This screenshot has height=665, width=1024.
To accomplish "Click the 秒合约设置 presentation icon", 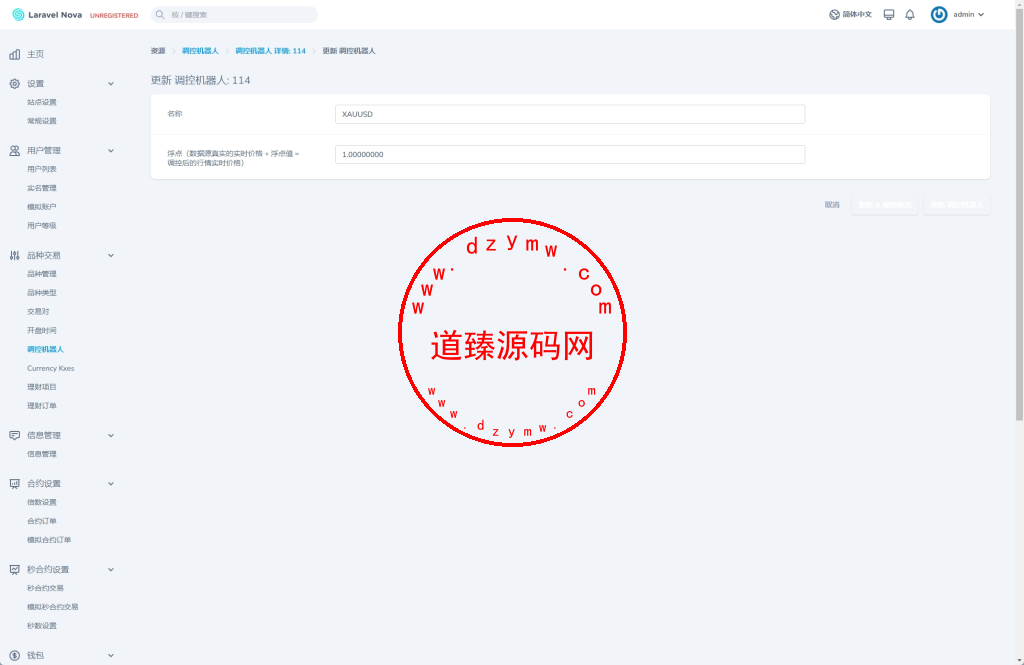I will coord(14,570).
